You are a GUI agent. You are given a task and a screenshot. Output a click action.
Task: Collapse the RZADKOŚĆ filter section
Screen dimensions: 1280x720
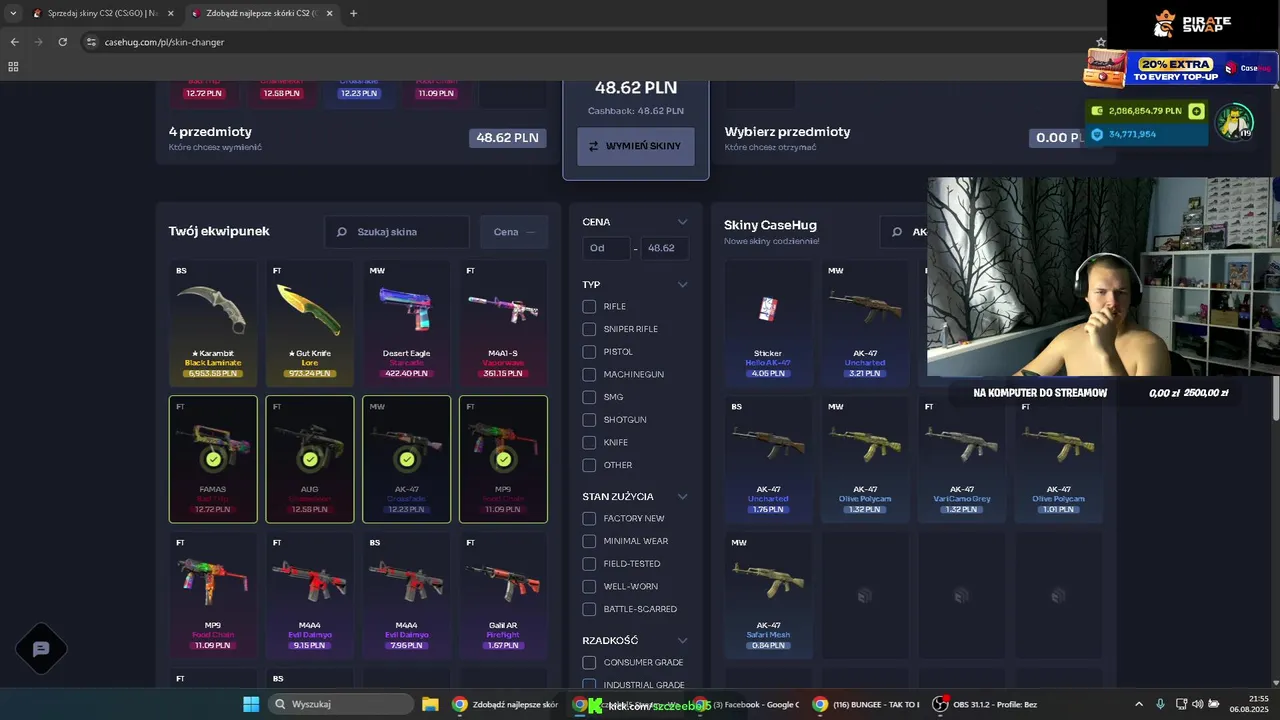[683, 641]
